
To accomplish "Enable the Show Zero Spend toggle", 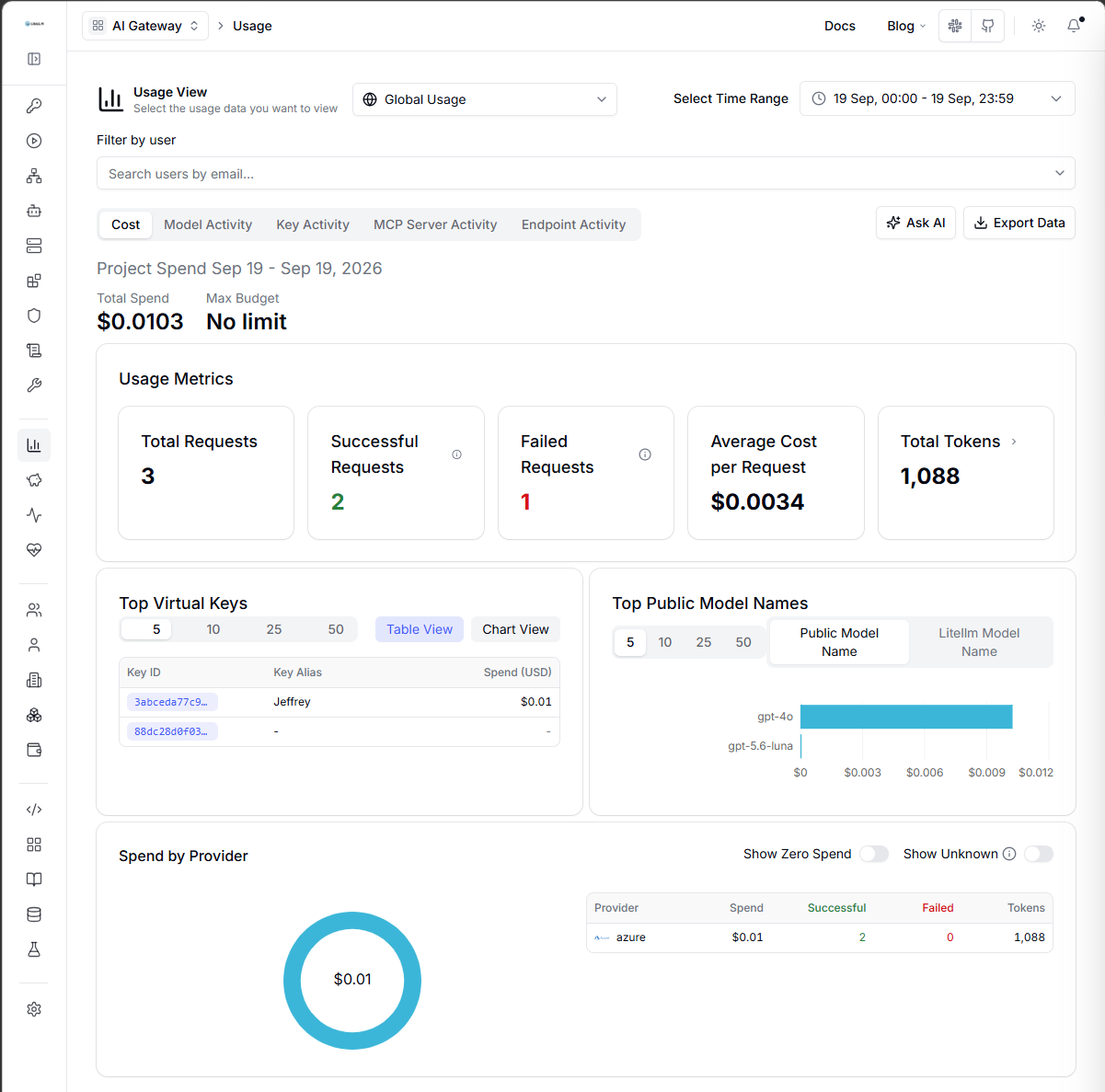I will click(x=874, y=854).
